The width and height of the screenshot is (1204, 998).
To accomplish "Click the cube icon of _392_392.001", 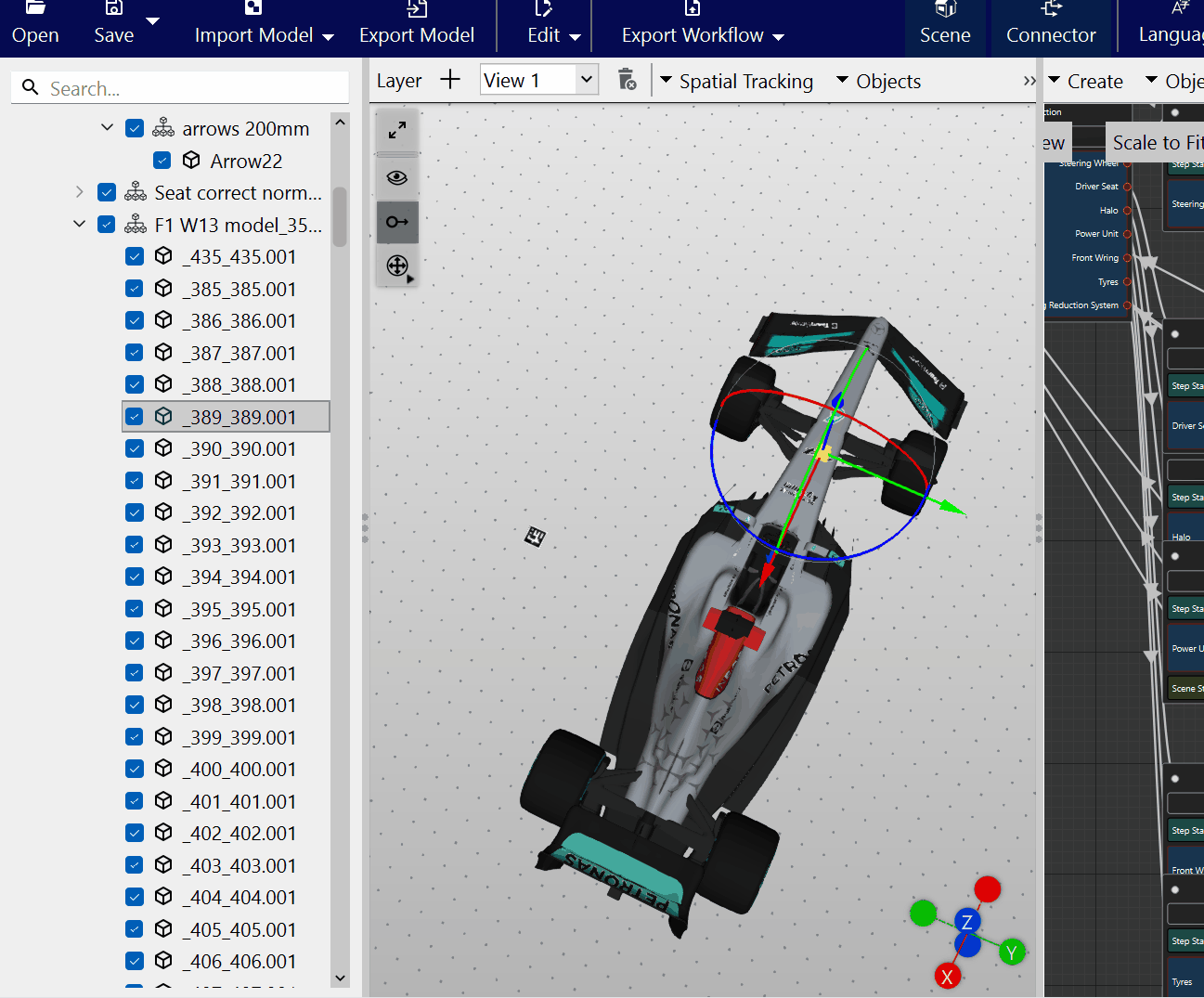I will point(163,512).
